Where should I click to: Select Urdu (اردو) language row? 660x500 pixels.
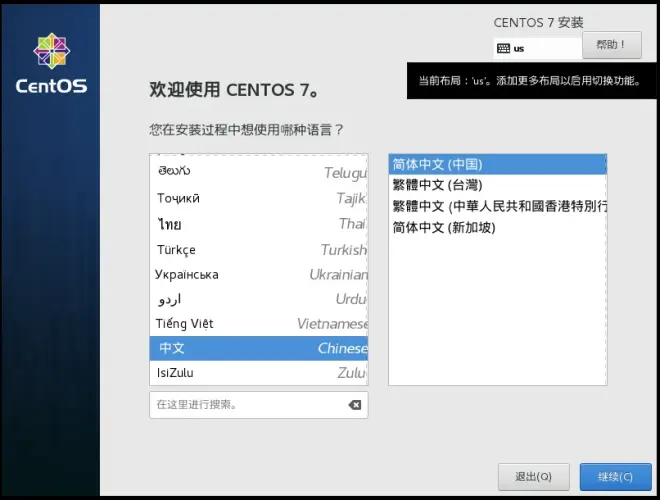(258, 299)
